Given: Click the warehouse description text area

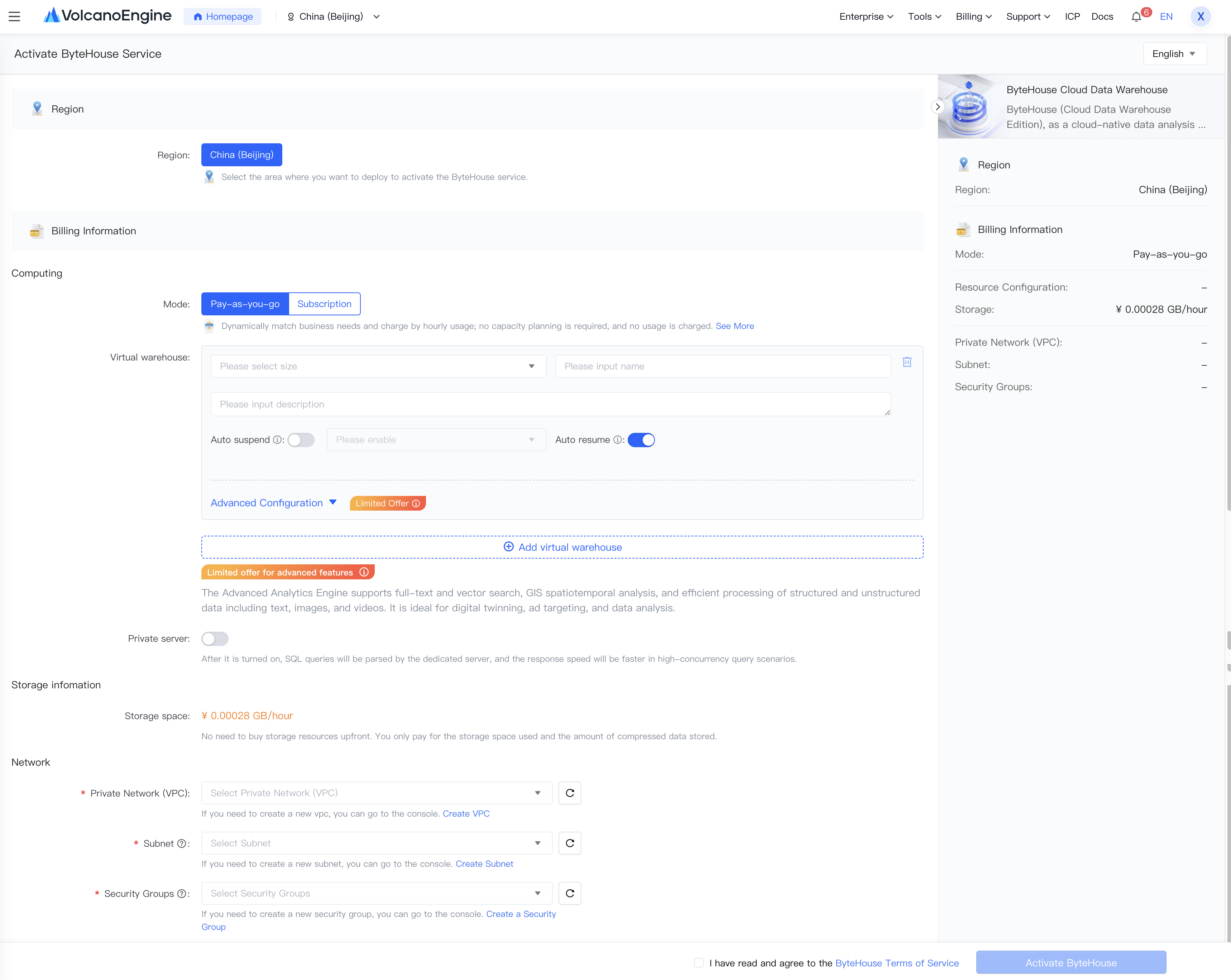Looking at the screenshot, I should (550, 404).
